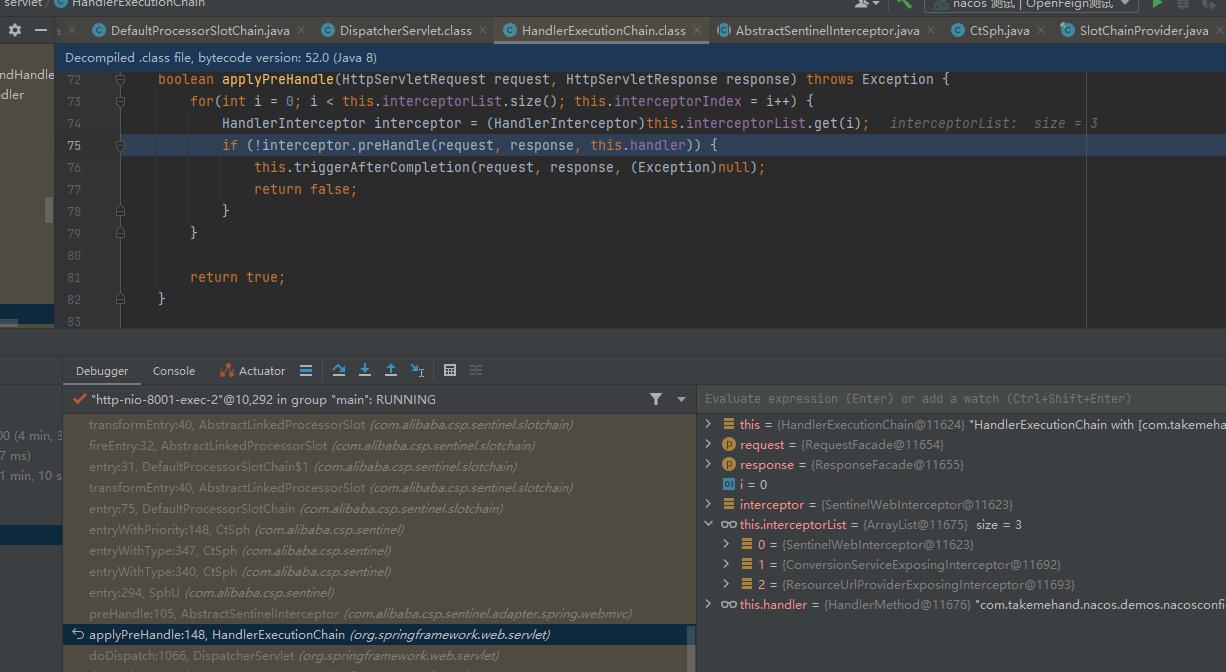Select frame entry:75, DefaultProcessorSlotChain
The width and height of the screenshot is (1226, 672).
coord(375,509)
